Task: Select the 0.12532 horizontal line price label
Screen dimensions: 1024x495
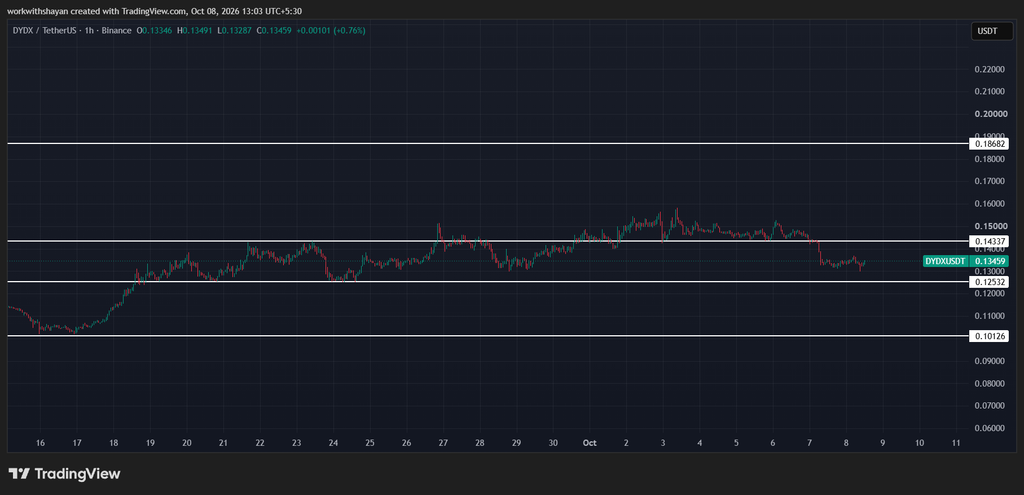Action: click(991, 281)
